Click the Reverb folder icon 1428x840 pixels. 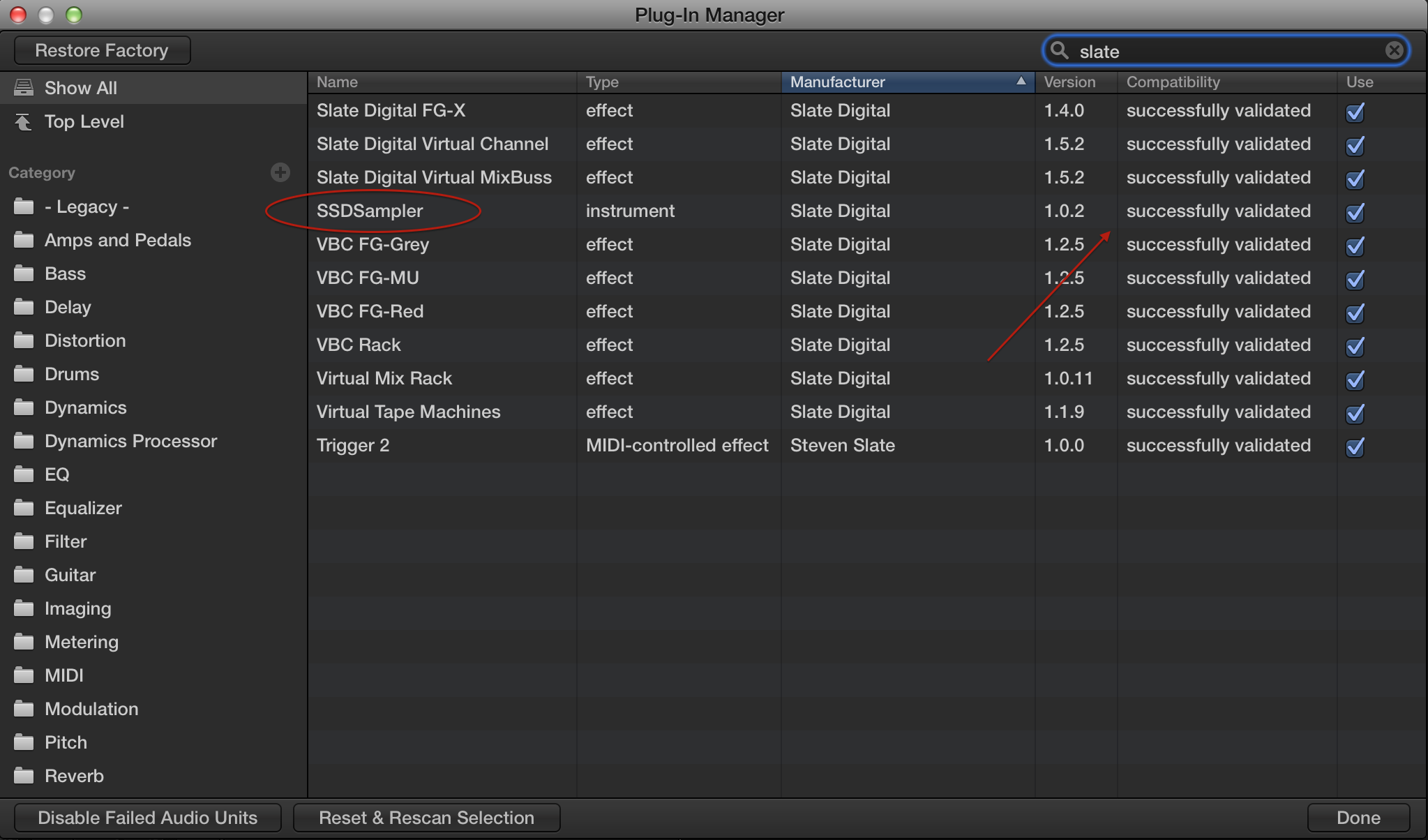(x=24, y=776)
